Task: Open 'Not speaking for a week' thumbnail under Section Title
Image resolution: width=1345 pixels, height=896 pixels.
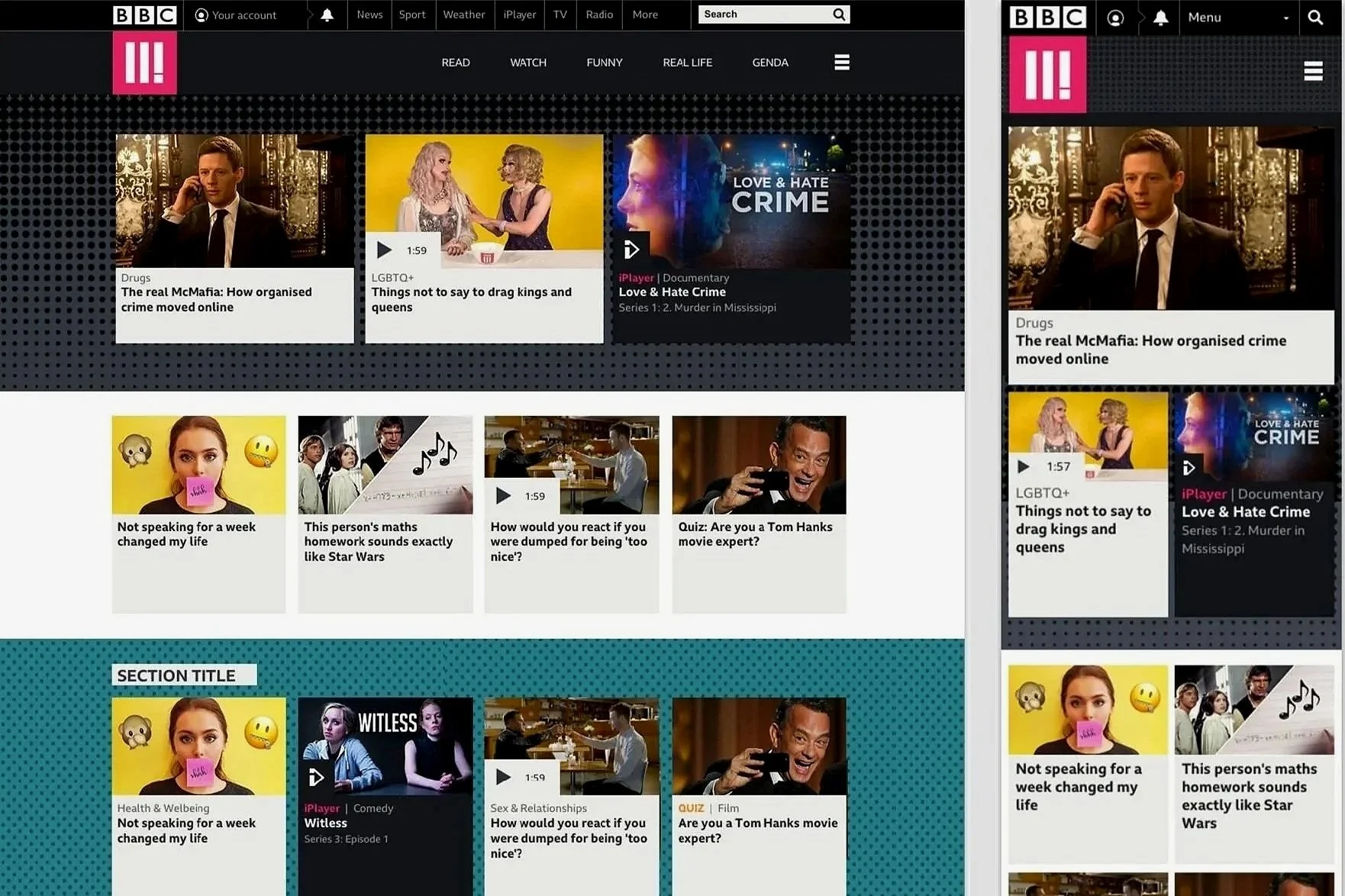Action: (198, 746)
